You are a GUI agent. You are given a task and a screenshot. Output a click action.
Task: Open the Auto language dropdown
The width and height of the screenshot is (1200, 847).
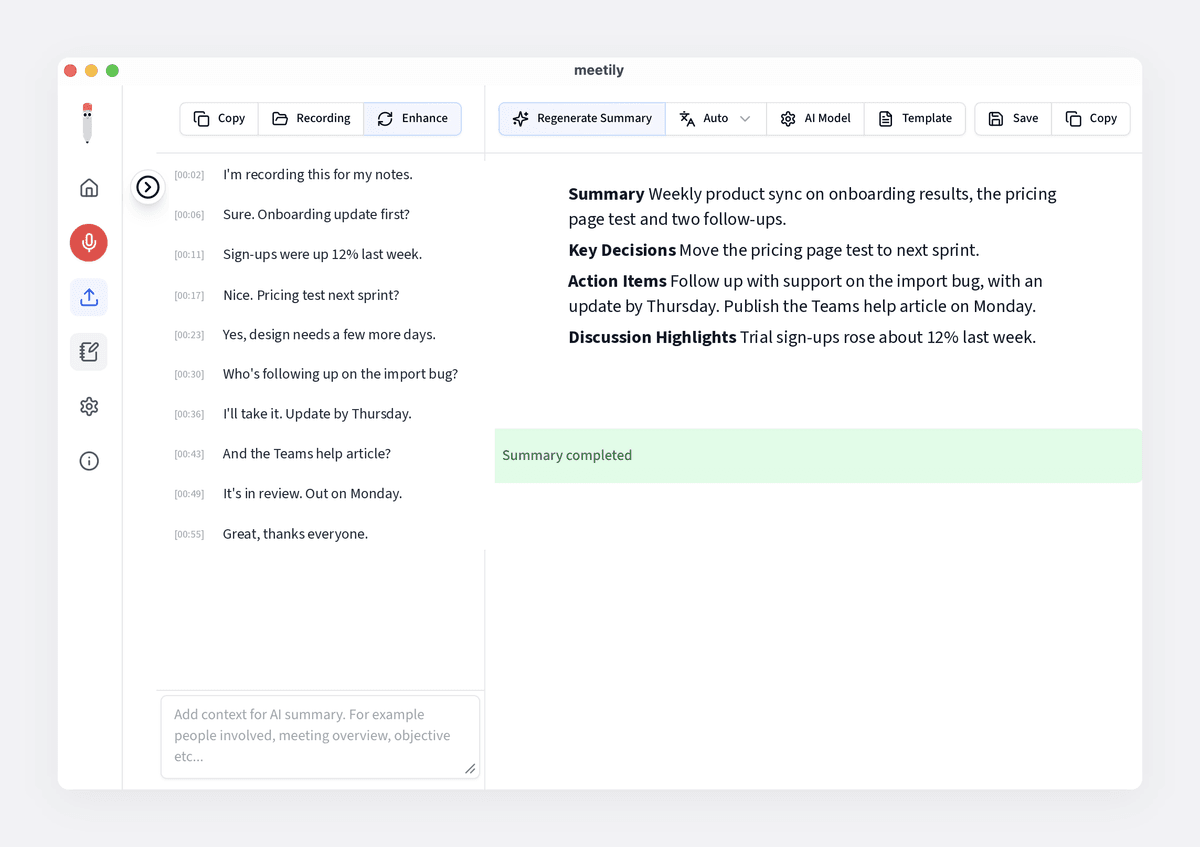[x=716, y=118]
